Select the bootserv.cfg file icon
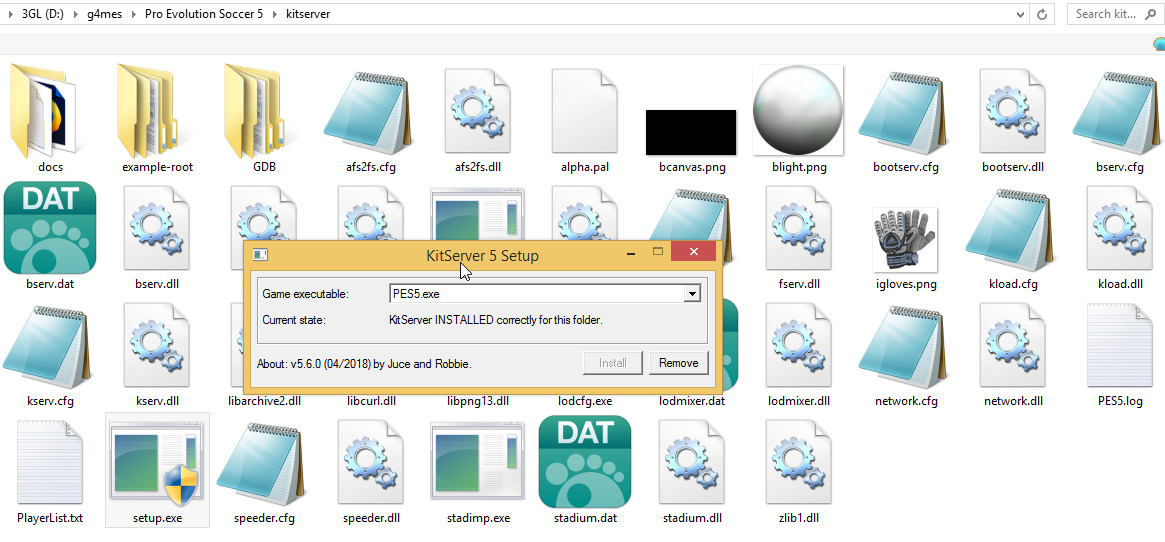The image size is (1165, 542). point(901,112)
